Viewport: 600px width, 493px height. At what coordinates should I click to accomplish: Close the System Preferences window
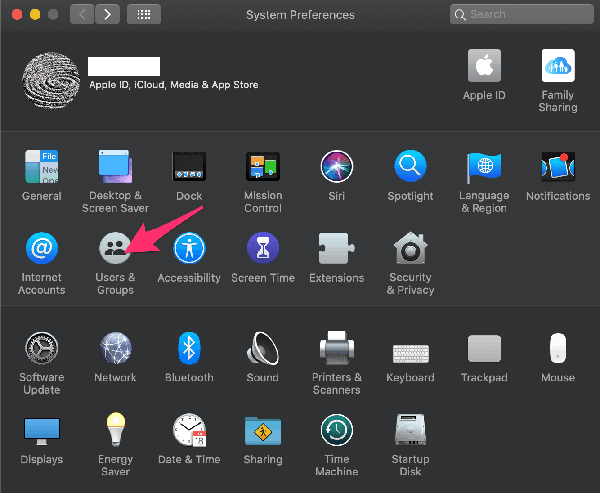pyautogui.click(x=17, y=15)
